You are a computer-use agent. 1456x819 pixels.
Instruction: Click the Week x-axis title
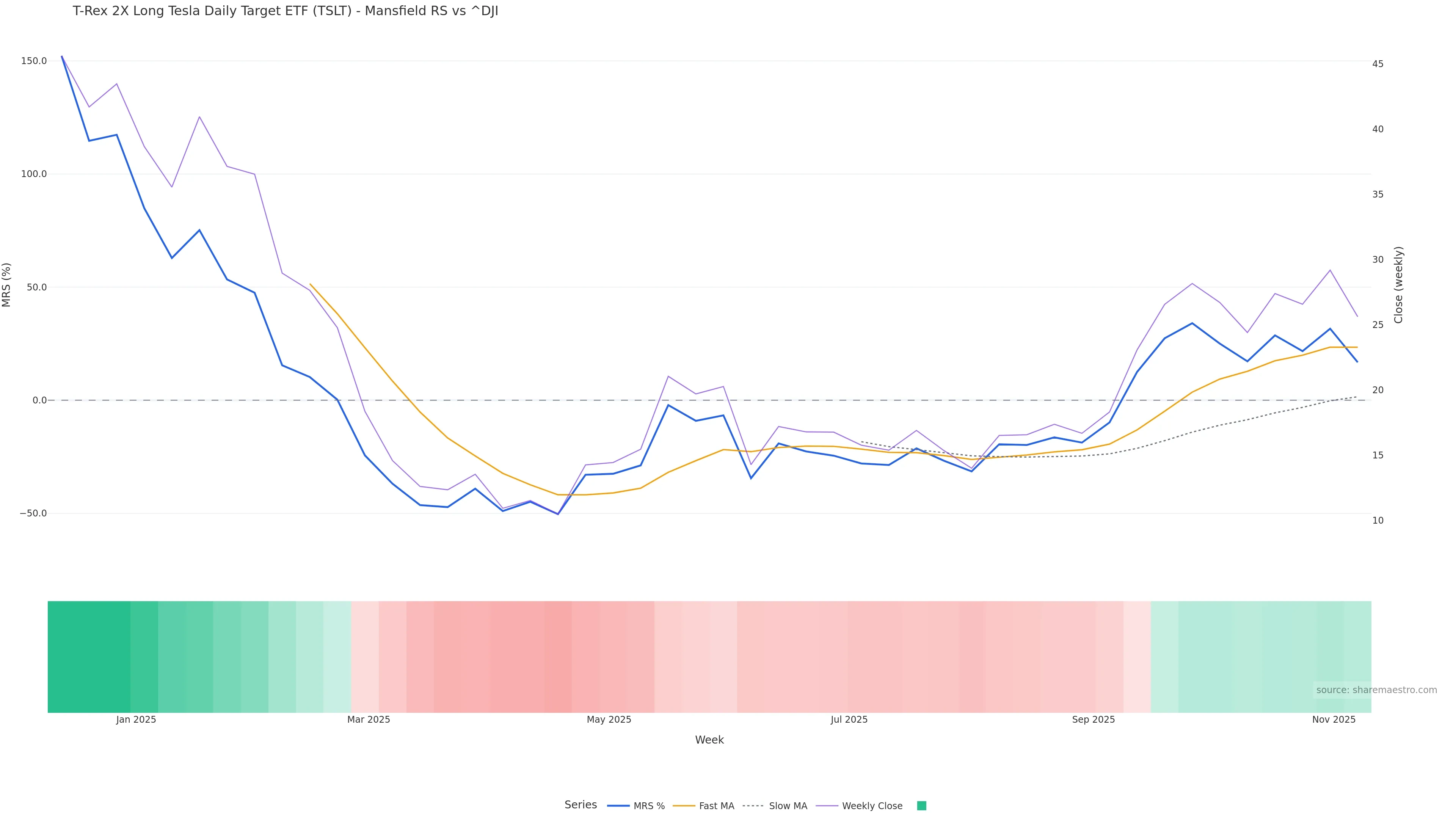[x=709, y=740]
